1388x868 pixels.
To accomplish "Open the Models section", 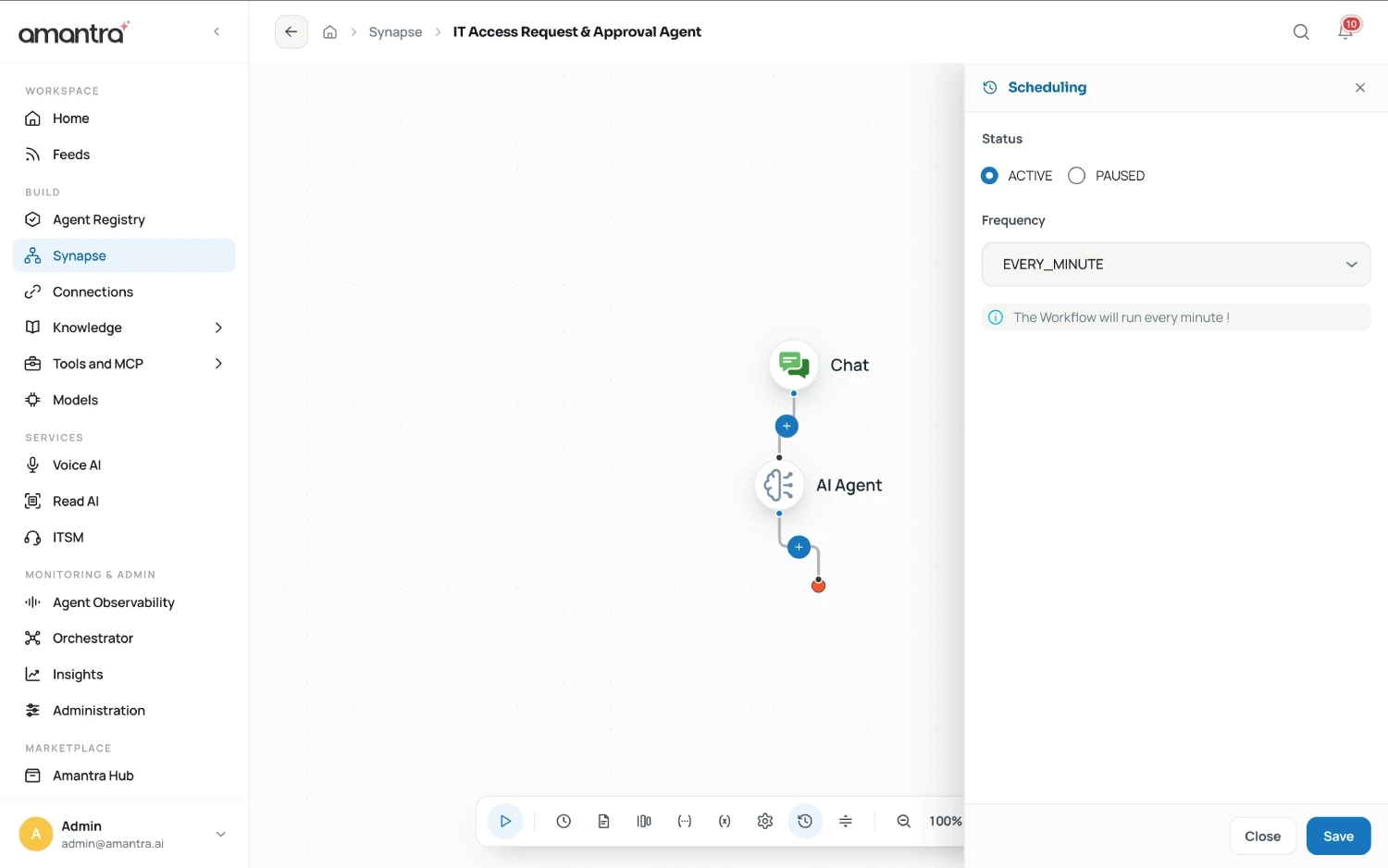I will click(124, 400).
